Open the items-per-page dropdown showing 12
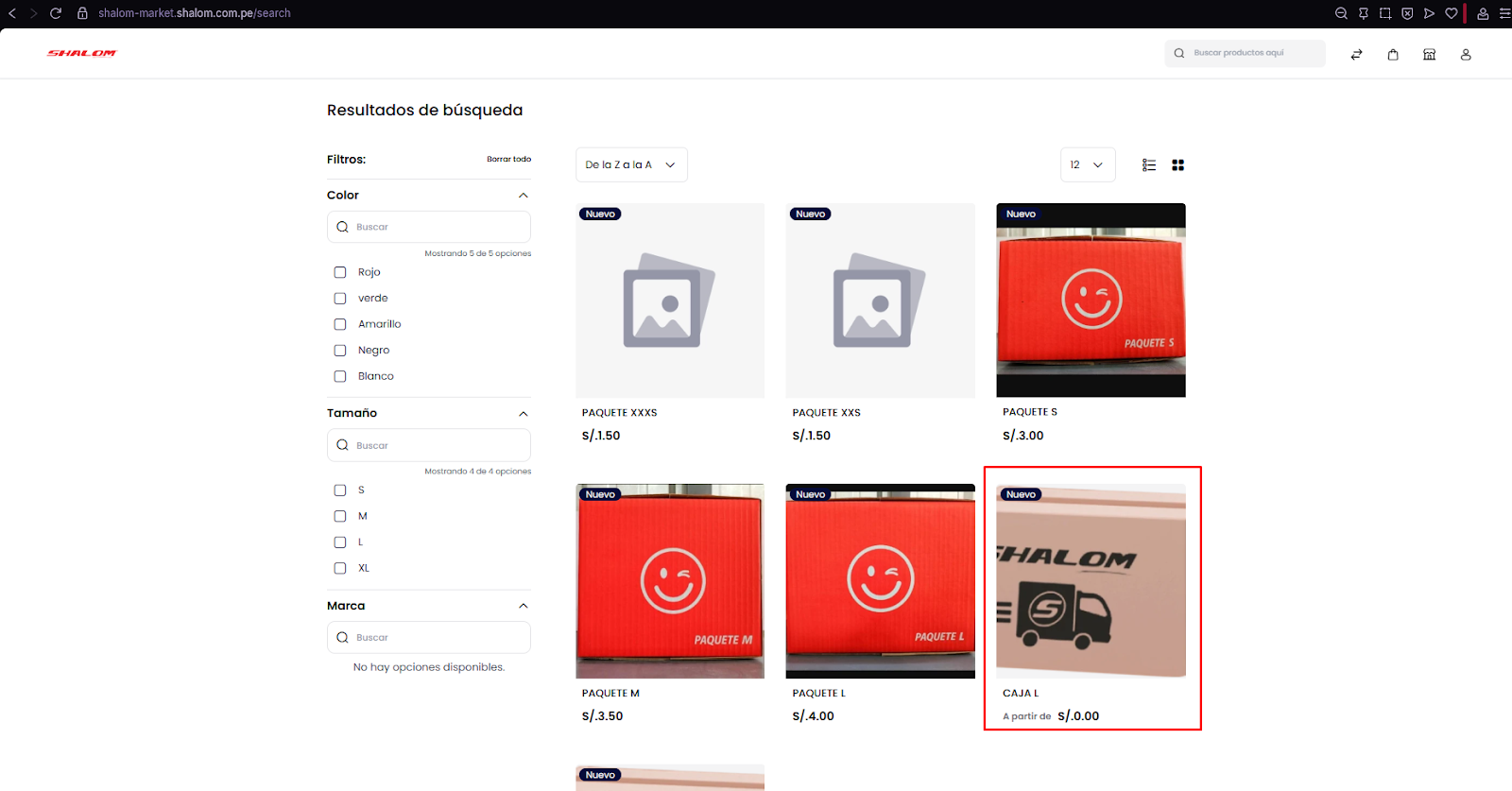 coord(1087,165)
